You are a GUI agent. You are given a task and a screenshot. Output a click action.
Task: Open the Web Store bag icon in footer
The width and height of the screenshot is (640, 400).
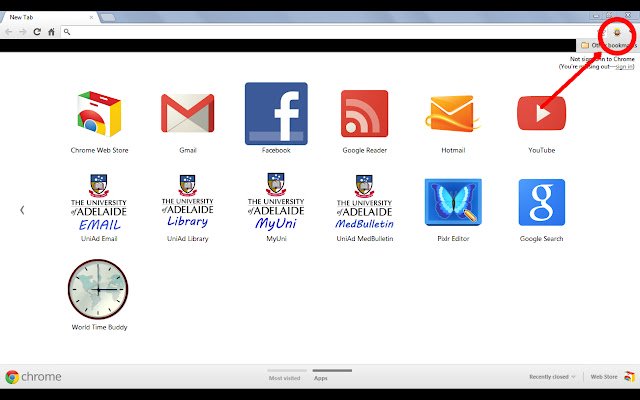click(x=629, y=377)
